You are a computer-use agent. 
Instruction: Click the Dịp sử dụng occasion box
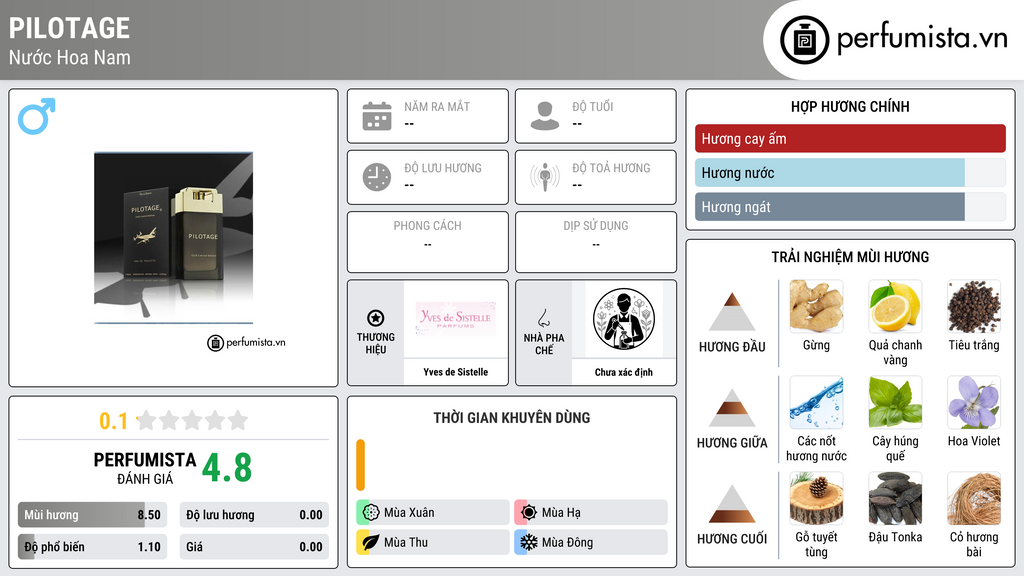coord(596,242)
